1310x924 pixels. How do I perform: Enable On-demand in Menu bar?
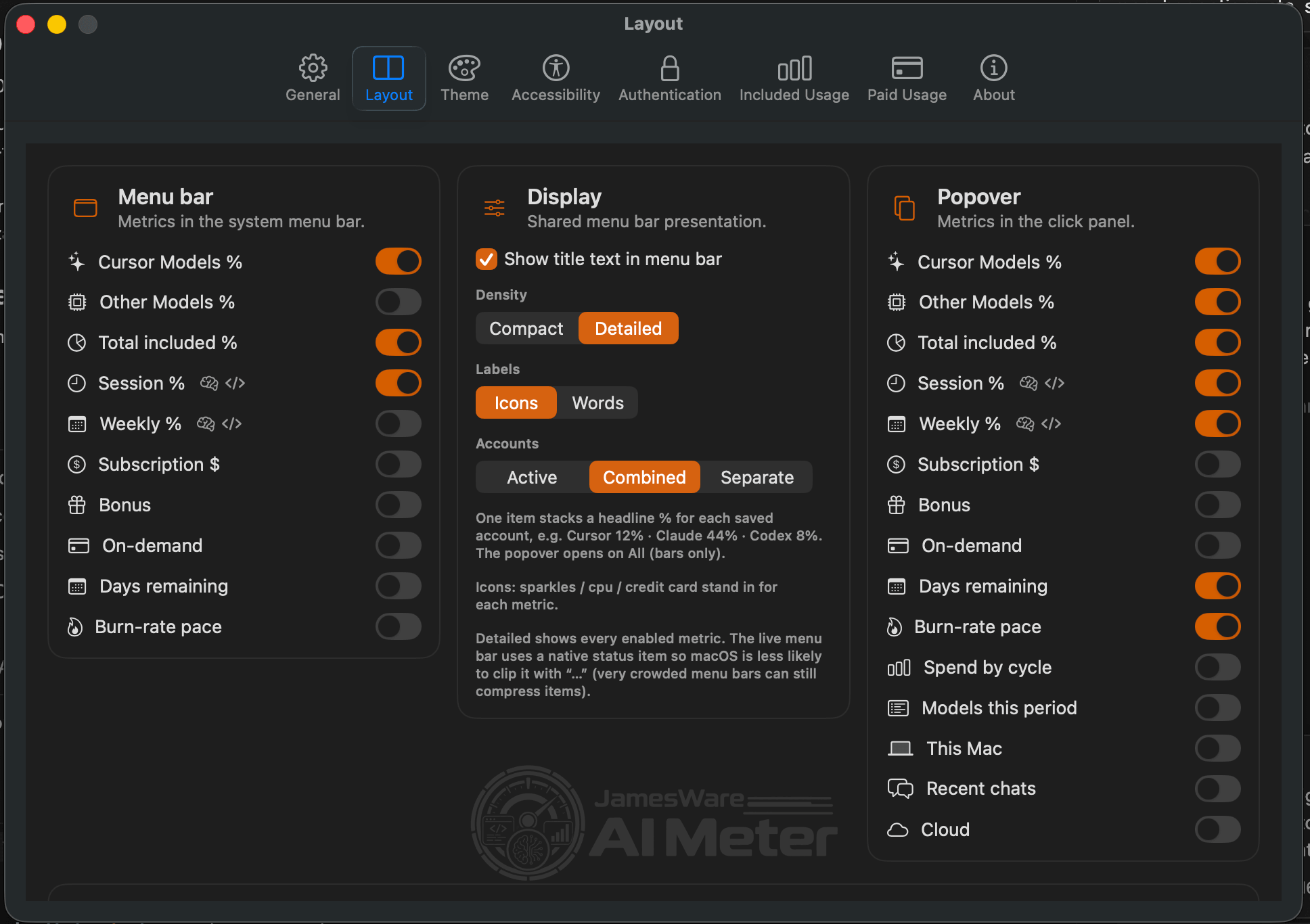399,546
